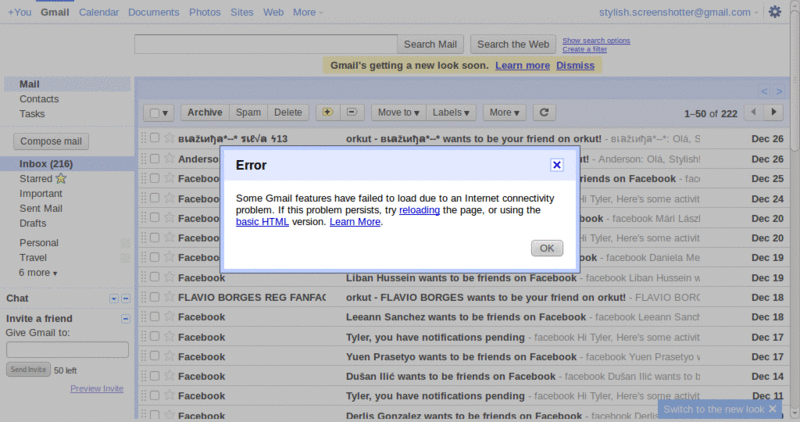This screenshot has width=800, height=422.
Task: Star the Dušan Ilić Facebook email
Action: [169, 376]
